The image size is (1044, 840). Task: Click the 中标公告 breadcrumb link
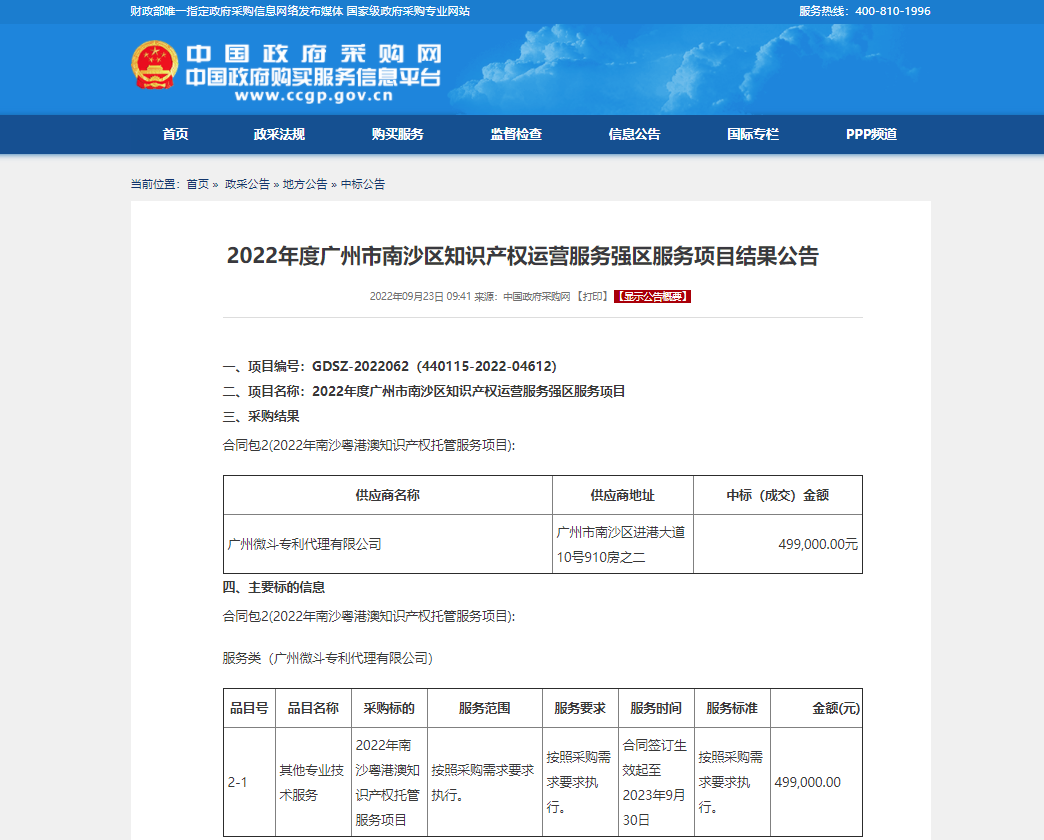363,184
